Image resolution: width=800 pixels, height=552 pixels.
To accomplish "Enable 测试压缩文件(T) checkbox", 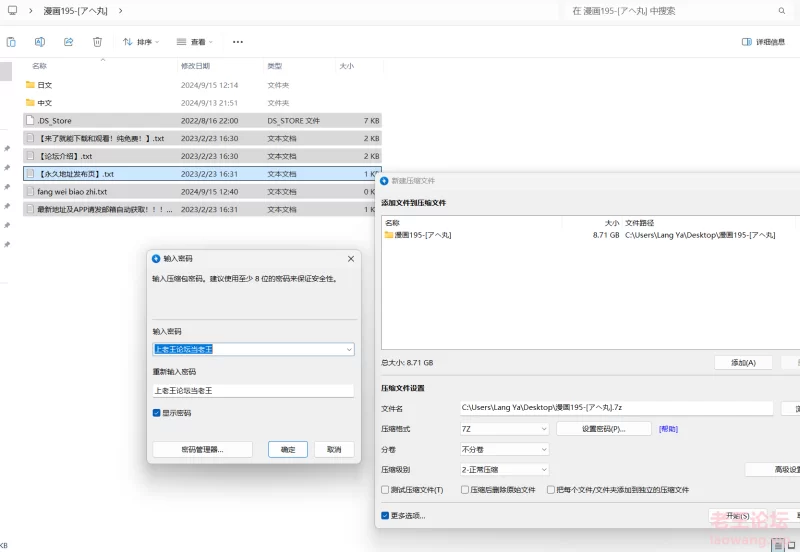I will tap(385, 490).
